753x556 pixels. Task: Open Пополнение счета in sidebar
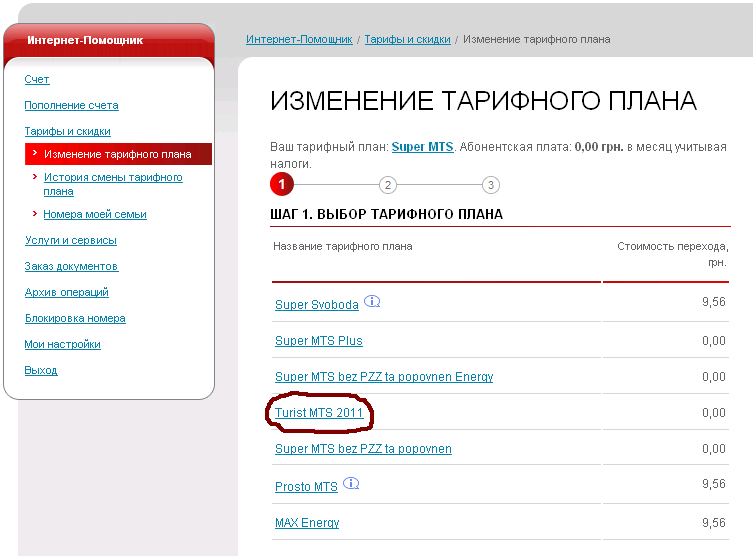[72, 105]
